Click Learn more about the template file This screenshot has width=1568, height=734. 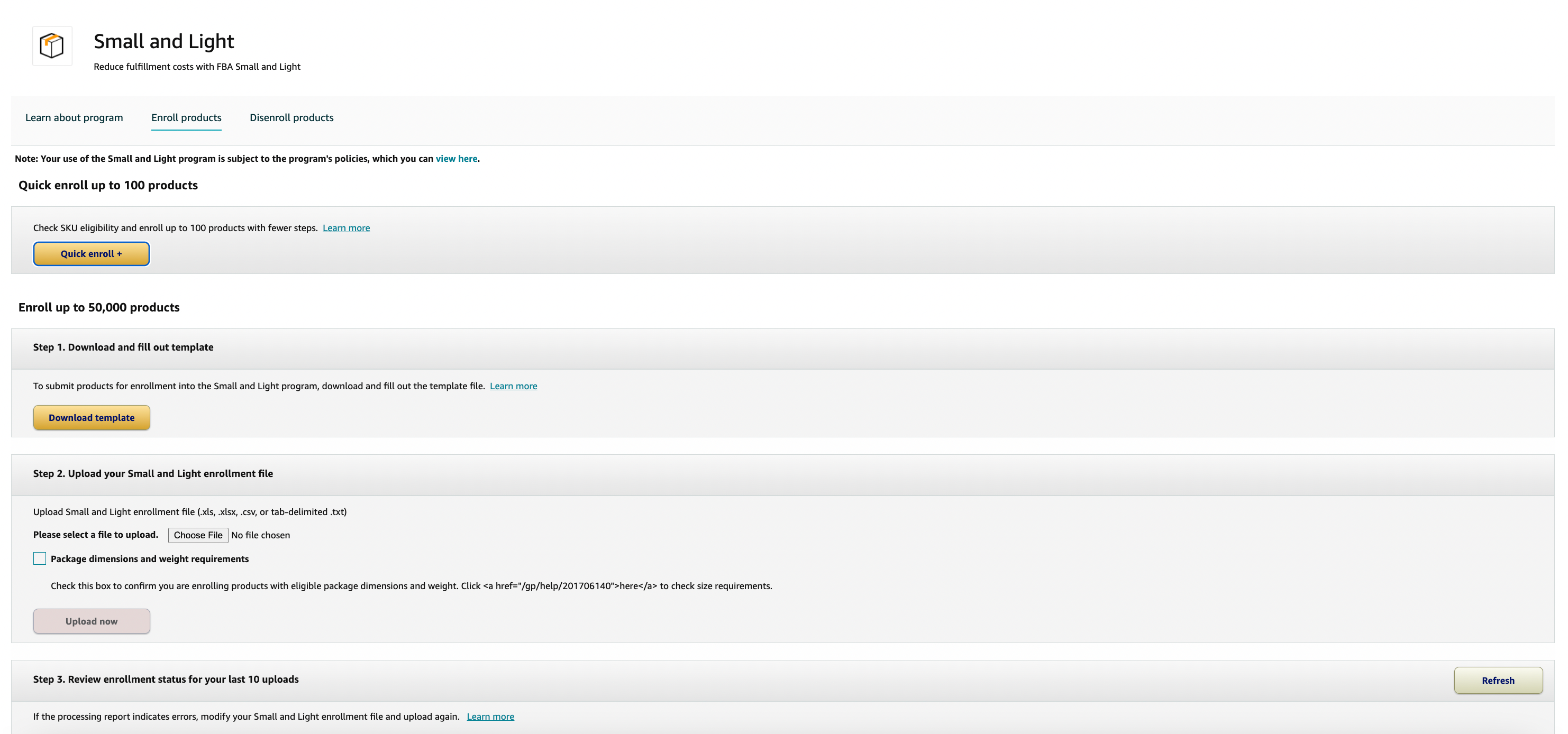(x=514, y=386)
